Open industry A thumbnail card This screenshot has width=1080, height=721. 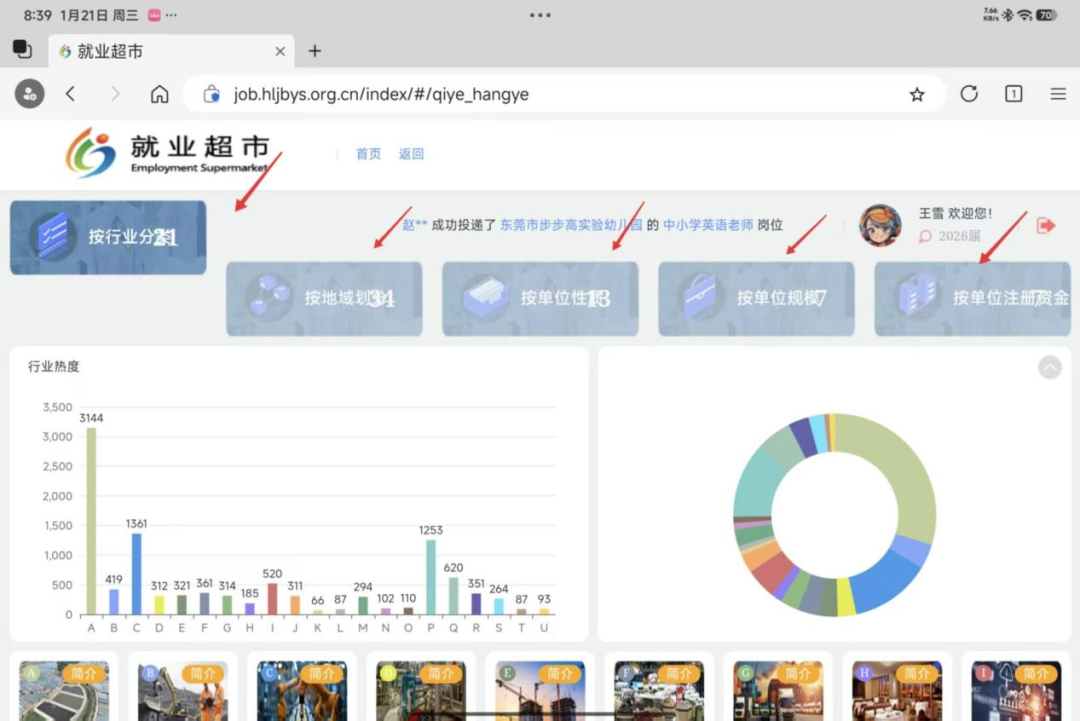click(x=64, y=690)
